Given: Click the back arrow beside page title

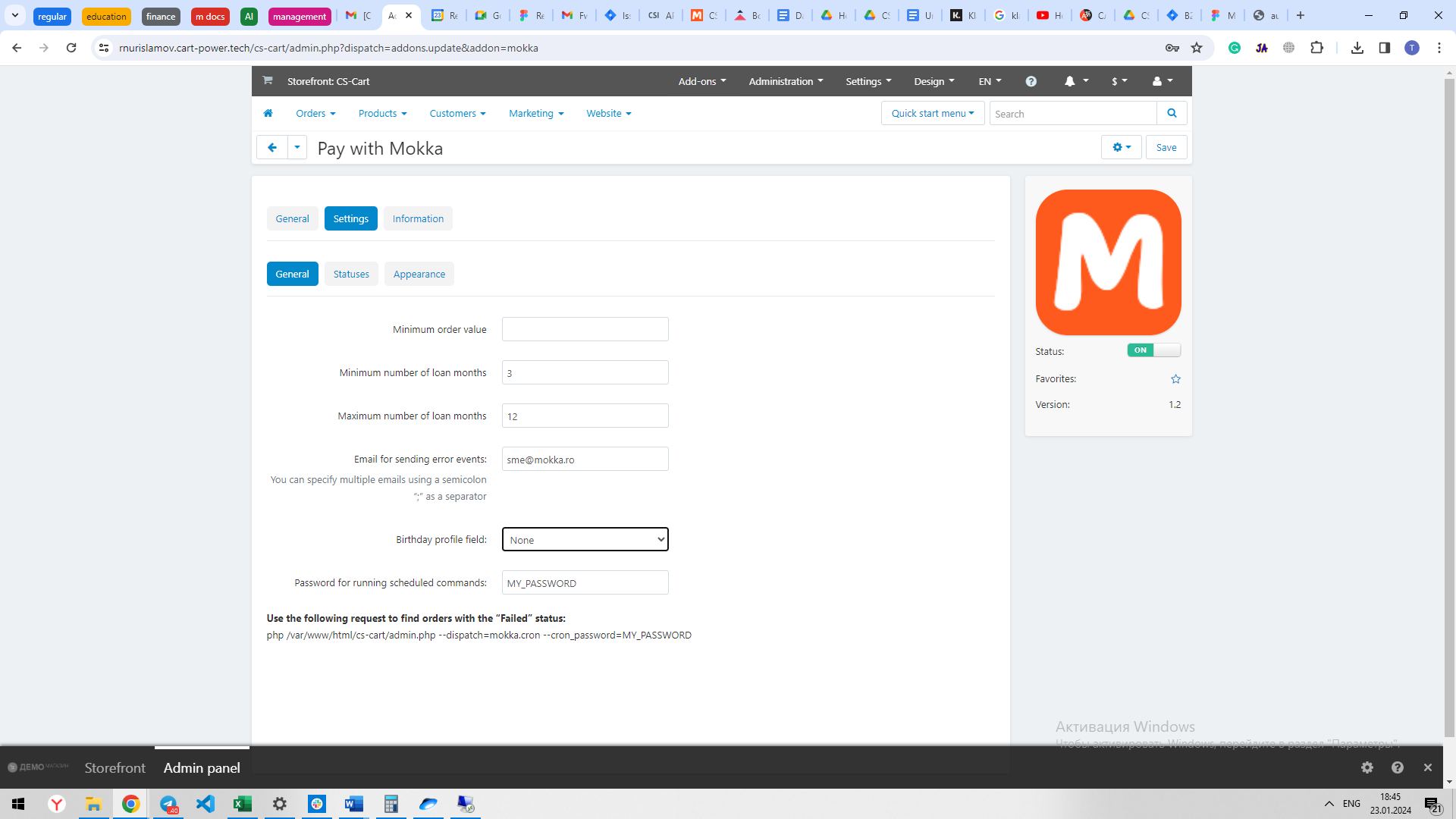Looking at the screenshot, I should coord(272,148).
